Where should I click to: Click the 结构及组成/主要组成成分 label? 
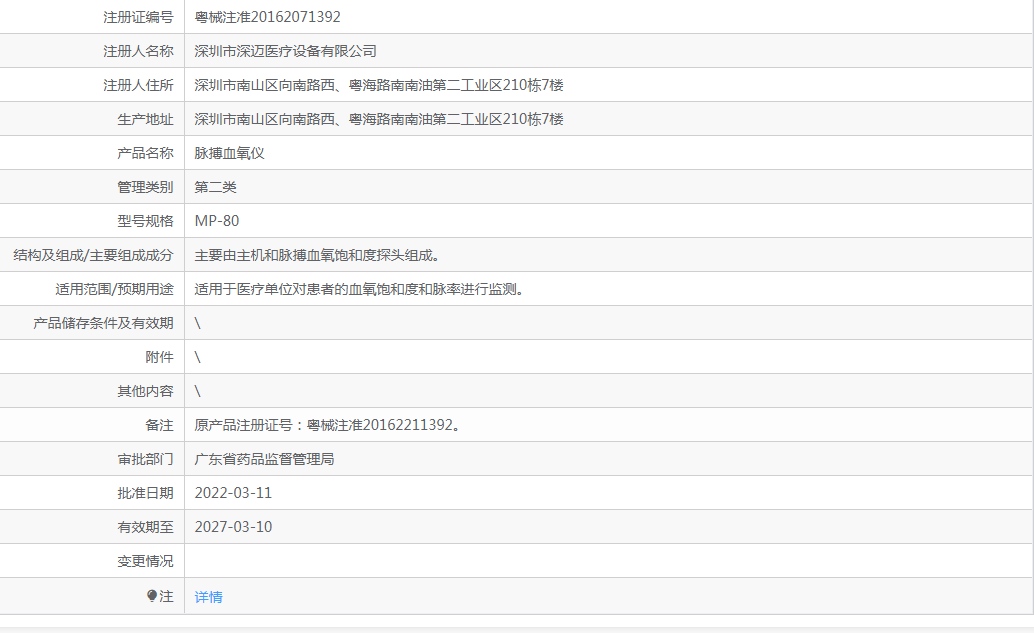[x=94, y=255]
